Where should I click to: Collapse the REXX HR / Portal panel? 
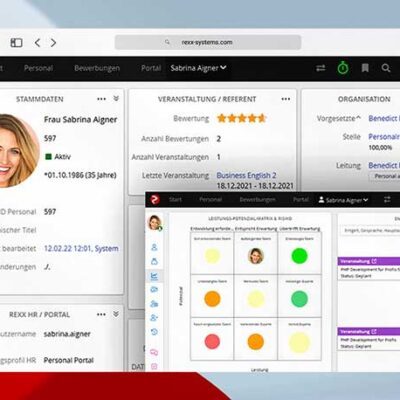tap(116, 314)
